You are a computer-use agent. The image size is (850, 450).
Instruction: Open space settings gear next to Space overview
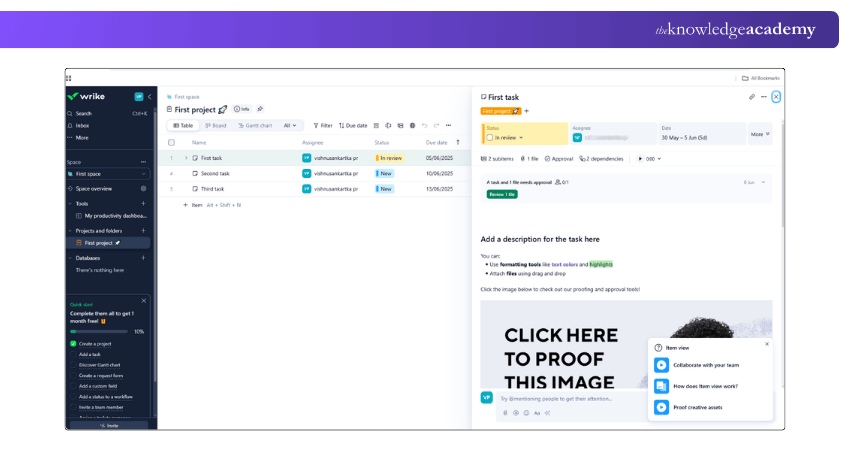tap(143, 189)
